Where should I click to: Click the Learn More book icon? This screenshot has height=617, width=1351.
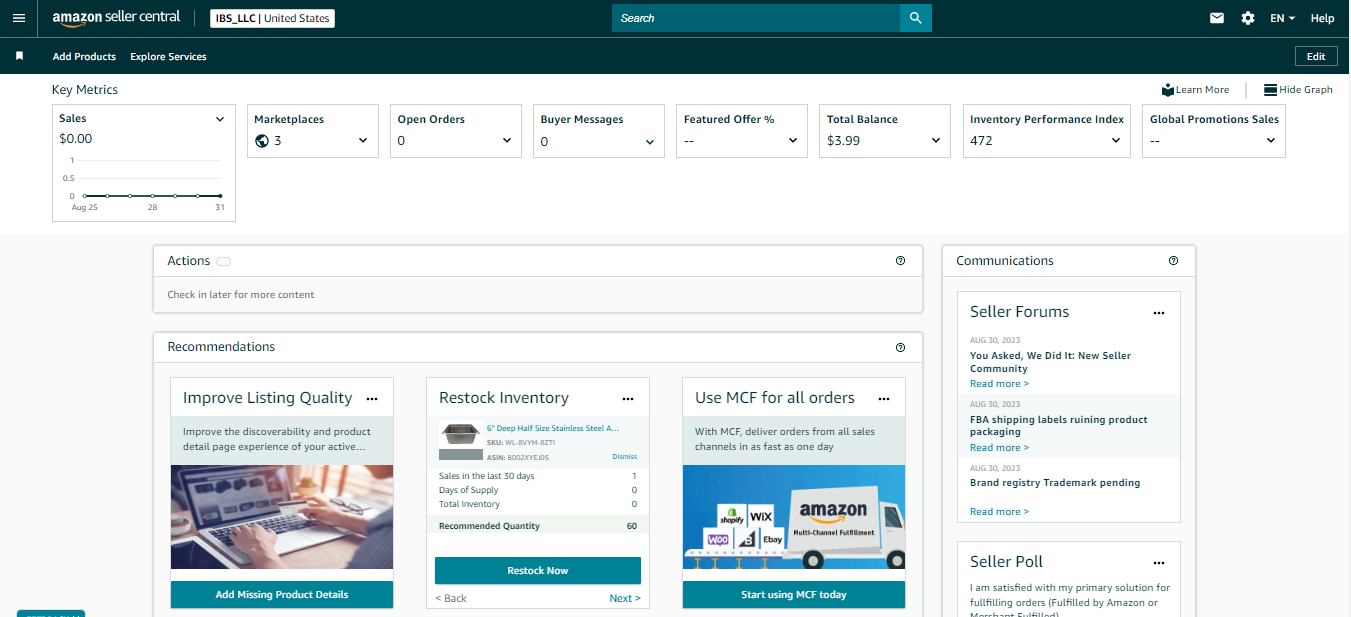[x=1168, y=90]
